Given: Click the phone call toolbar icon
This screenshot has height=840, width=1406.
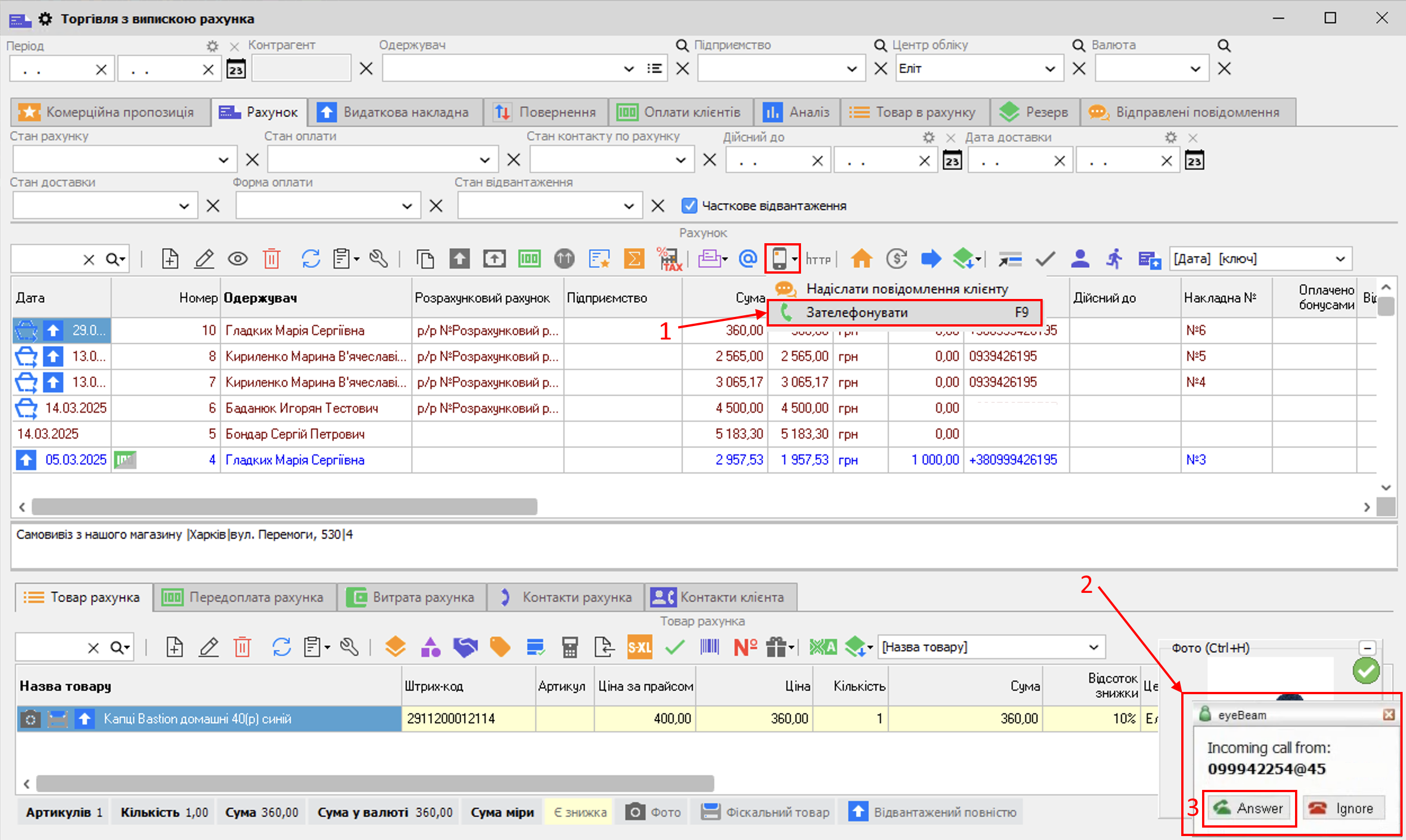Looking at the screenshot, I should point(779,259).
